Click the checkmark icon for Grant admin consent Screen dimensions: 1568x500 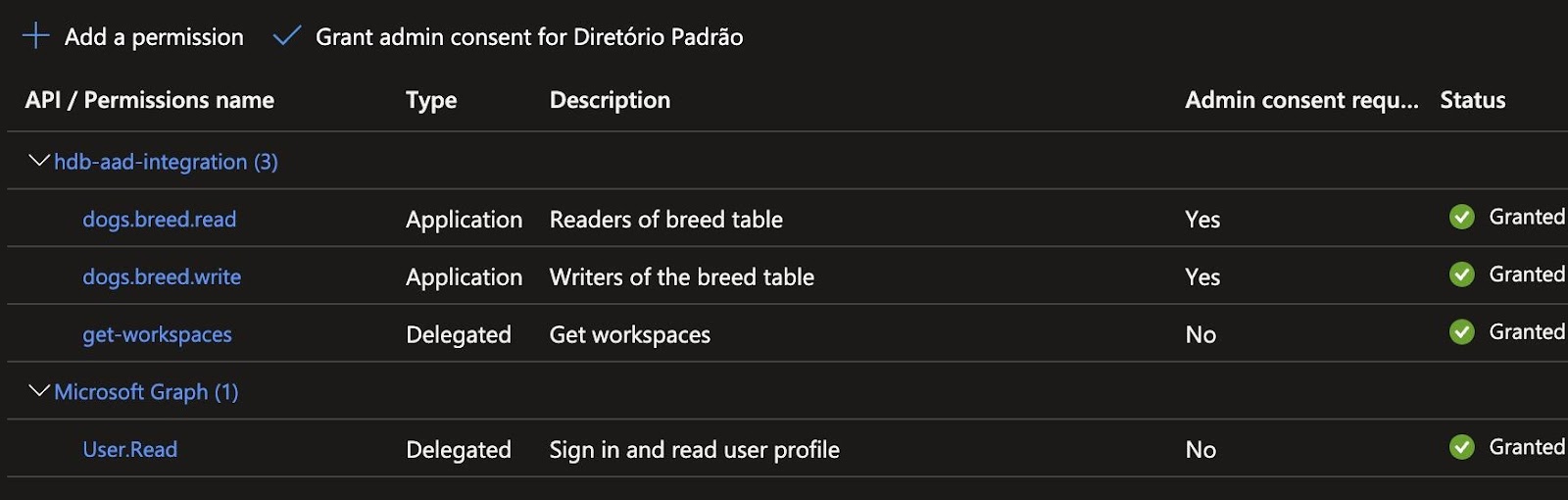tap(286, 36)
